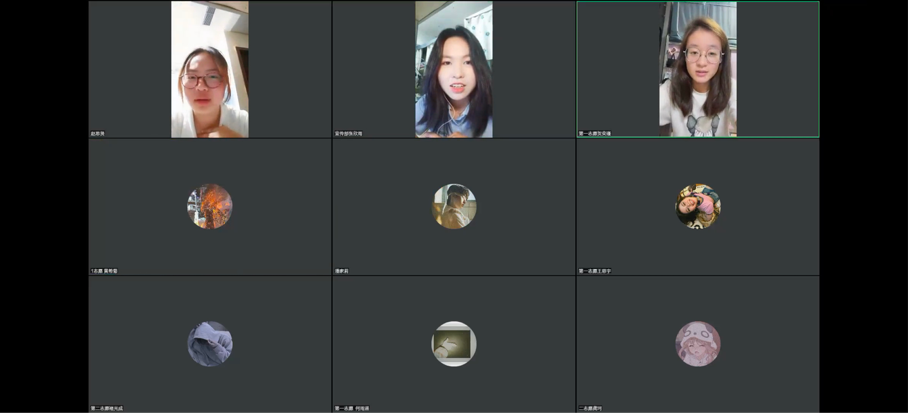The width and height of the screenshot is (908, 413).
Task: Select name label under gray-blue hooded avatar
Action: pos(106,408)
